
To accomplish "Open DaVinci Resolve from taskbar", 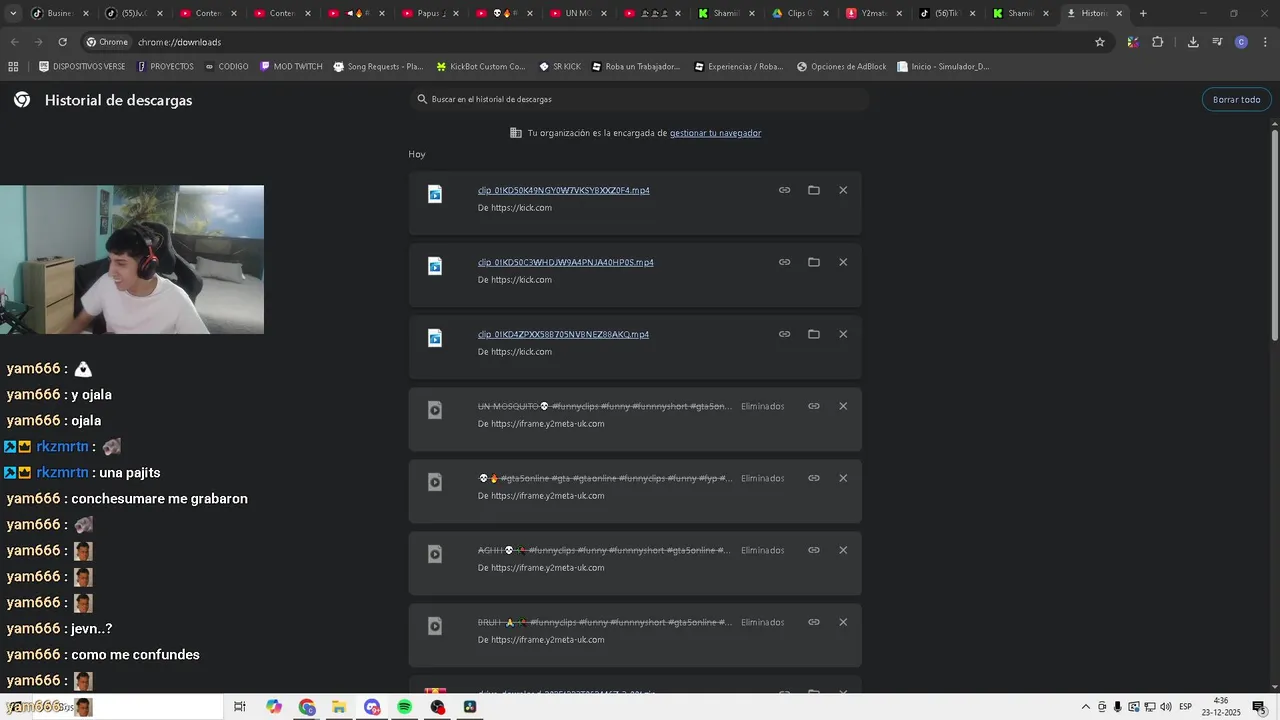I will point(470,706).
